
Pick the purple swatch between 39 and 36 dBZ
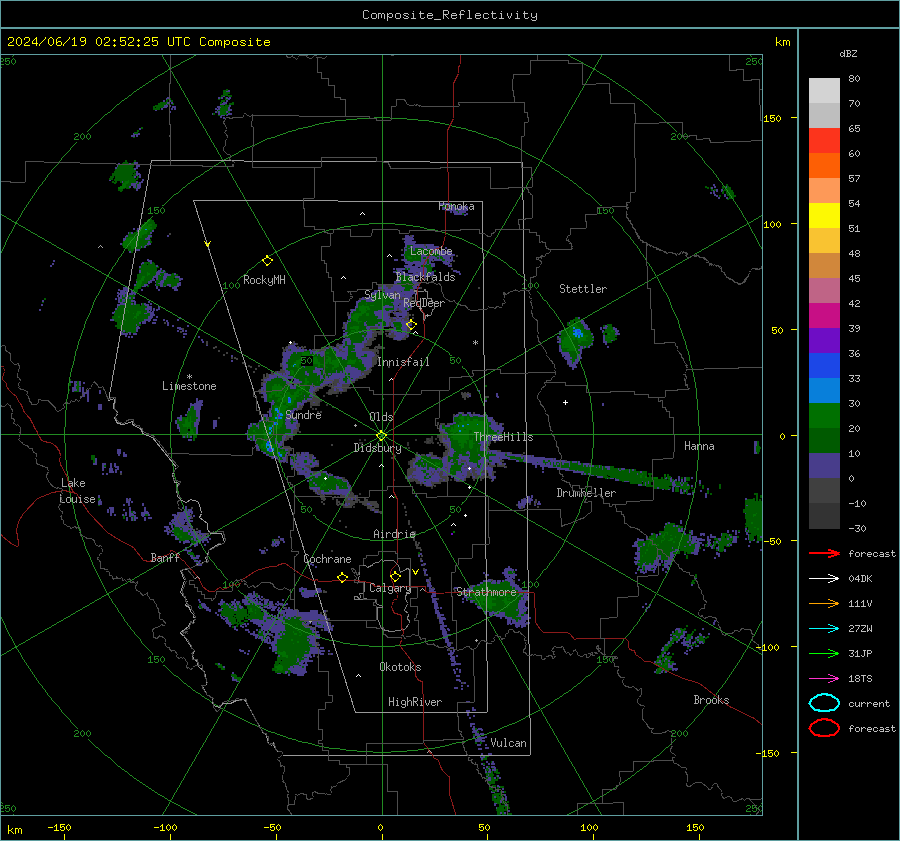(x=824, y=341)
